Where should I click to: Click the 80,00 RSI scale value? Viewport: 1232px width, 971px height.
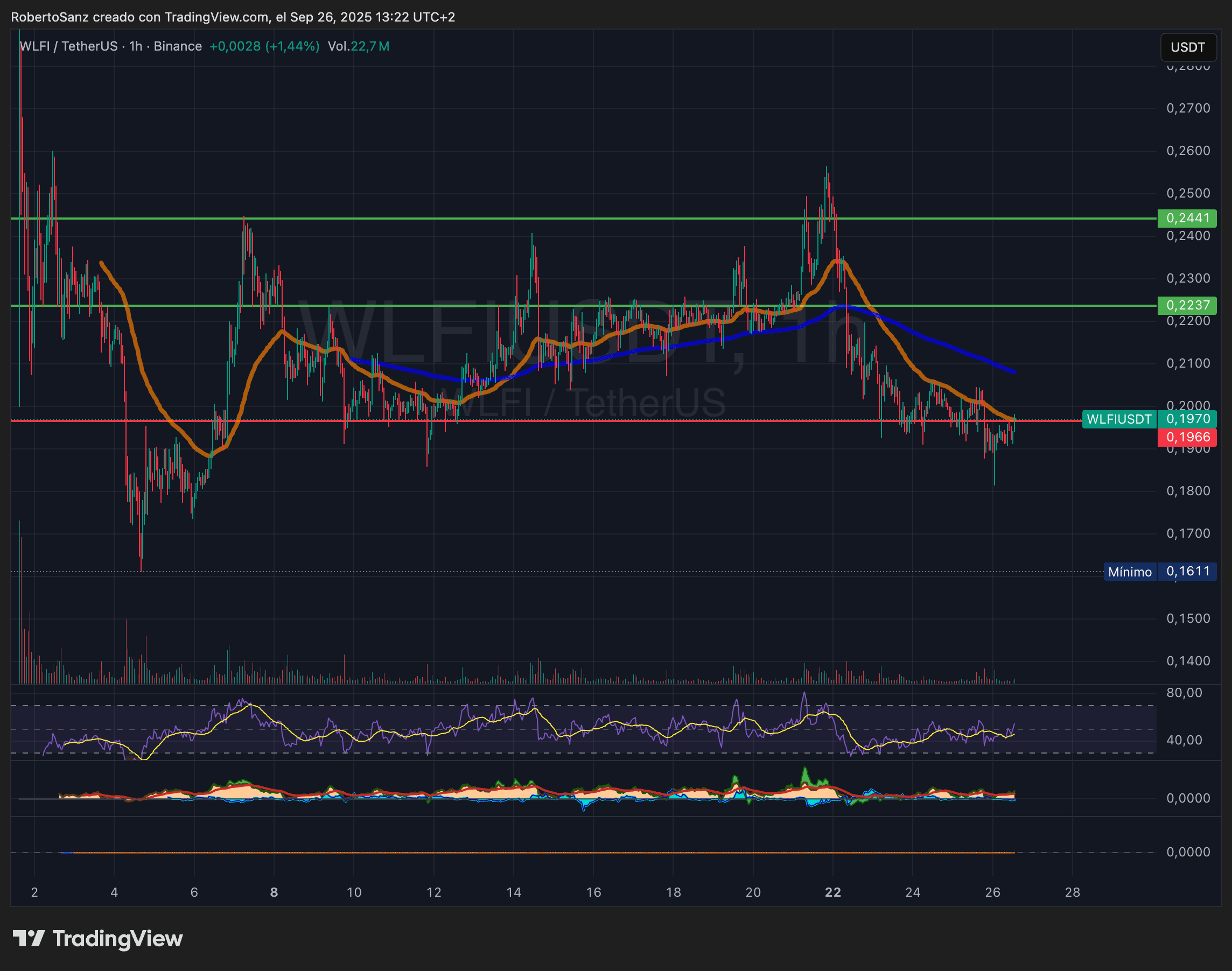tap(1184, 692)
